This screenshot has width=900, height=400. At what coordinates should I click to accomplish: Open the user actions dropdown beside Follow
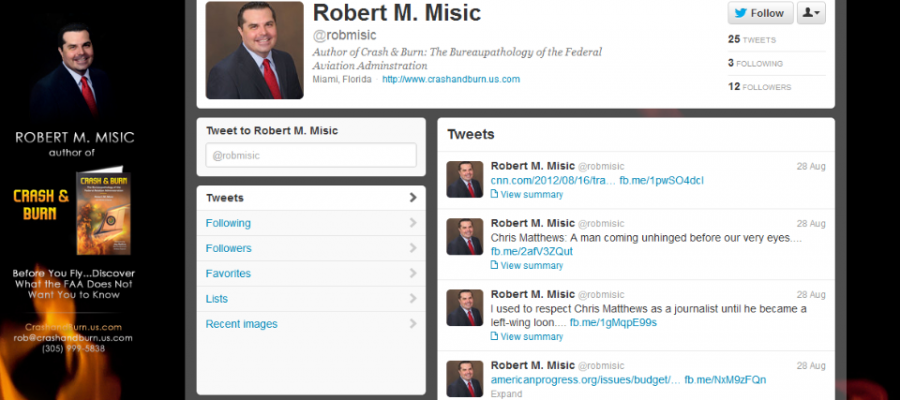pos(811,13)
